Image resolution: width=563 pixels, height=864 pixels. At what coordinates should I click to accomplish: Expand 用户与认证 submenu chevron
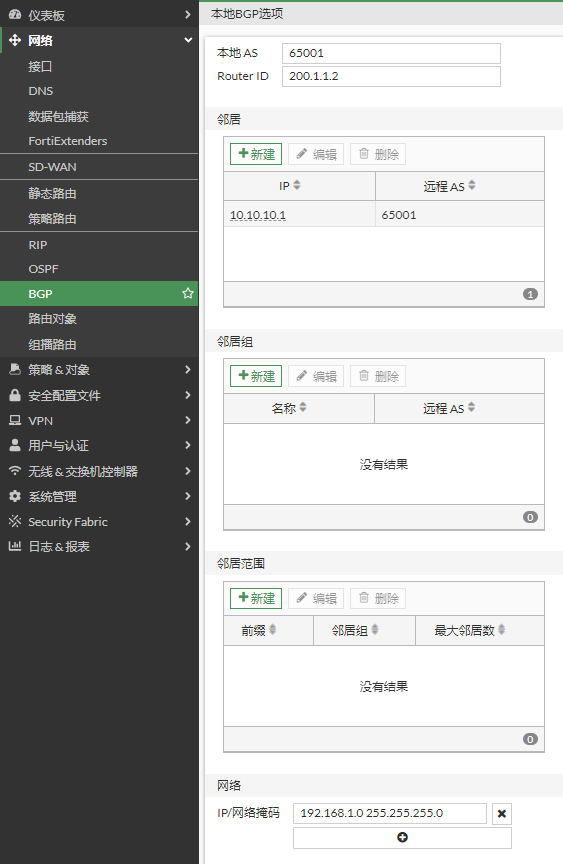[x=188, y=445]
